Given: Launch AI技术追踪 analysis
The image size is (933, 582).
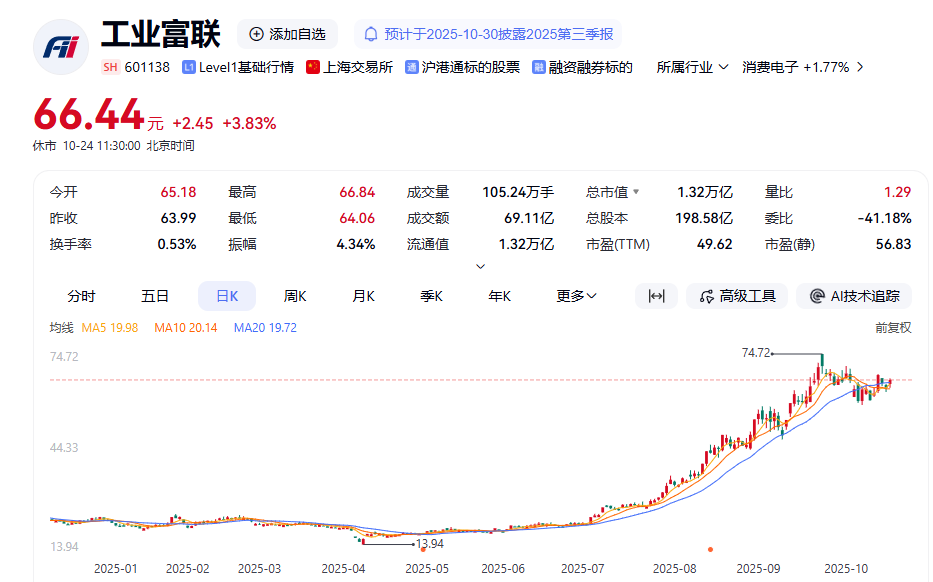Looking at the screenshot, I should point(854,296).
